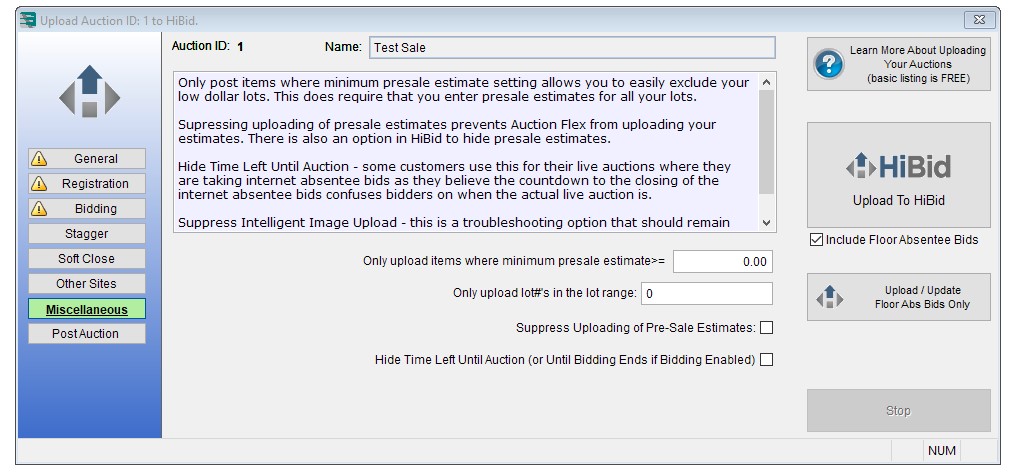The image size is (1013, 476).
Task: Select the Post Auction section
Action: pos(87,334)
